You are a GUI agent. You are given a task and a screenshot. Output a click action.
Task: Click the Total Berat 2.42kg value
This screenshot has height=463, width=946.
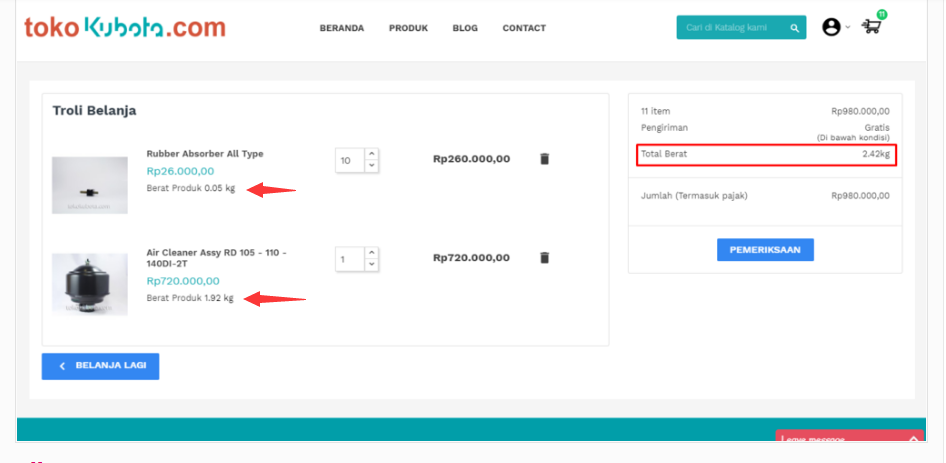875,154
